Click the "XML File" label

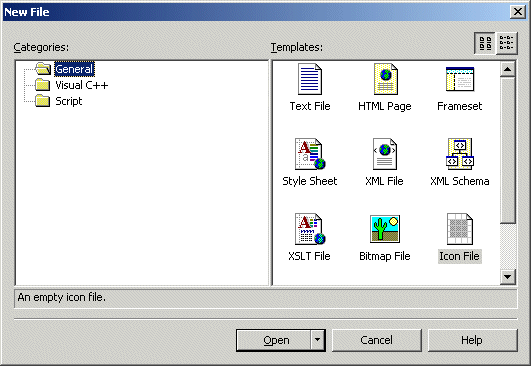click(384, 181)
